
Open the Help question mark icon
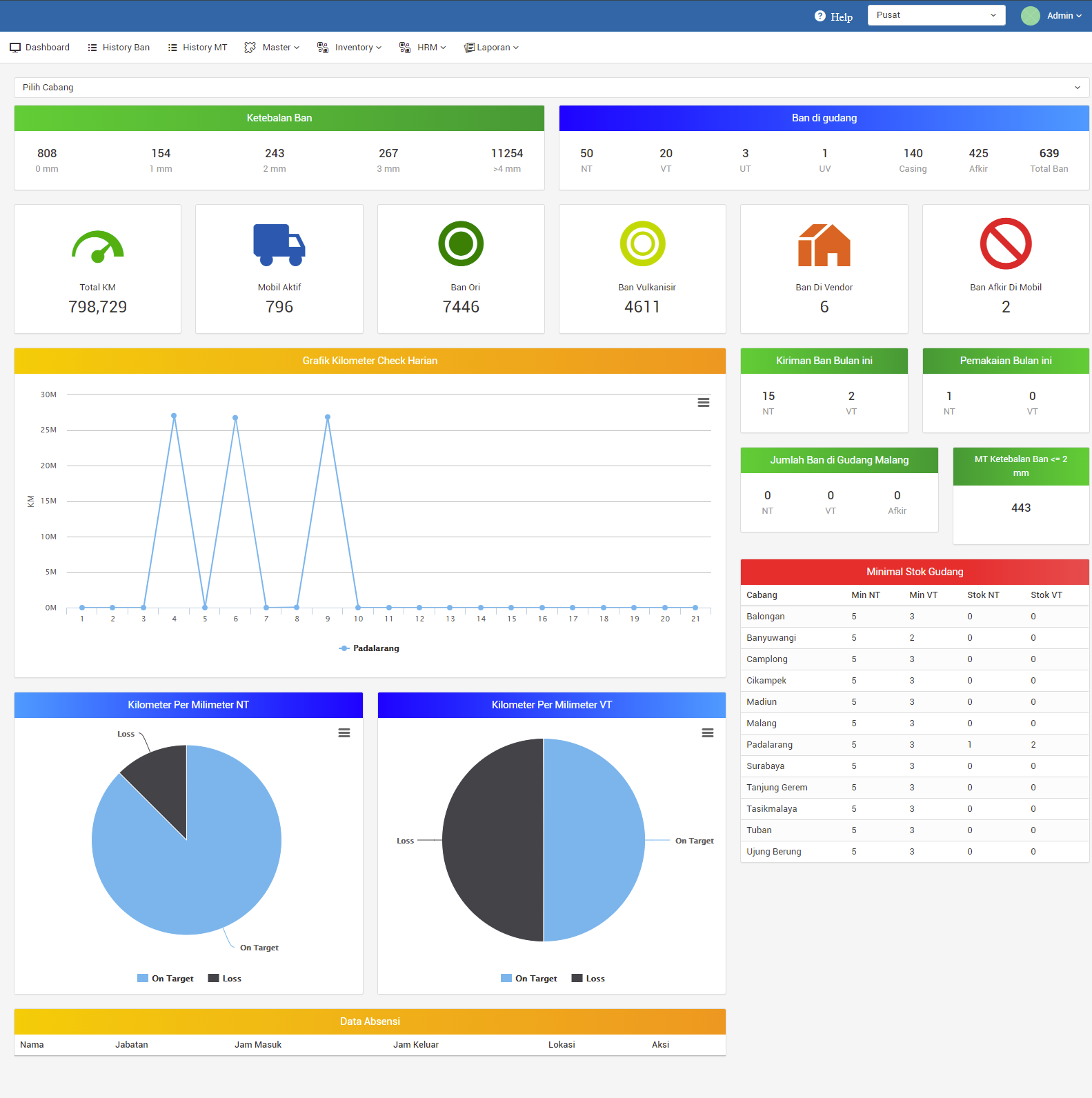tap(820, 16)
